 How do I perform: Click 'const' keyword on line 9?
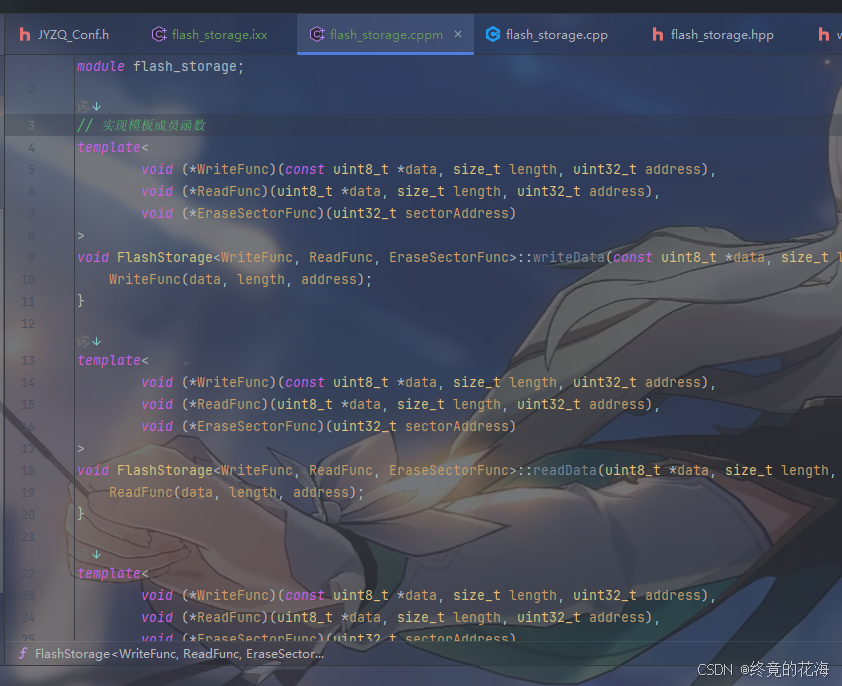[633, 257]
